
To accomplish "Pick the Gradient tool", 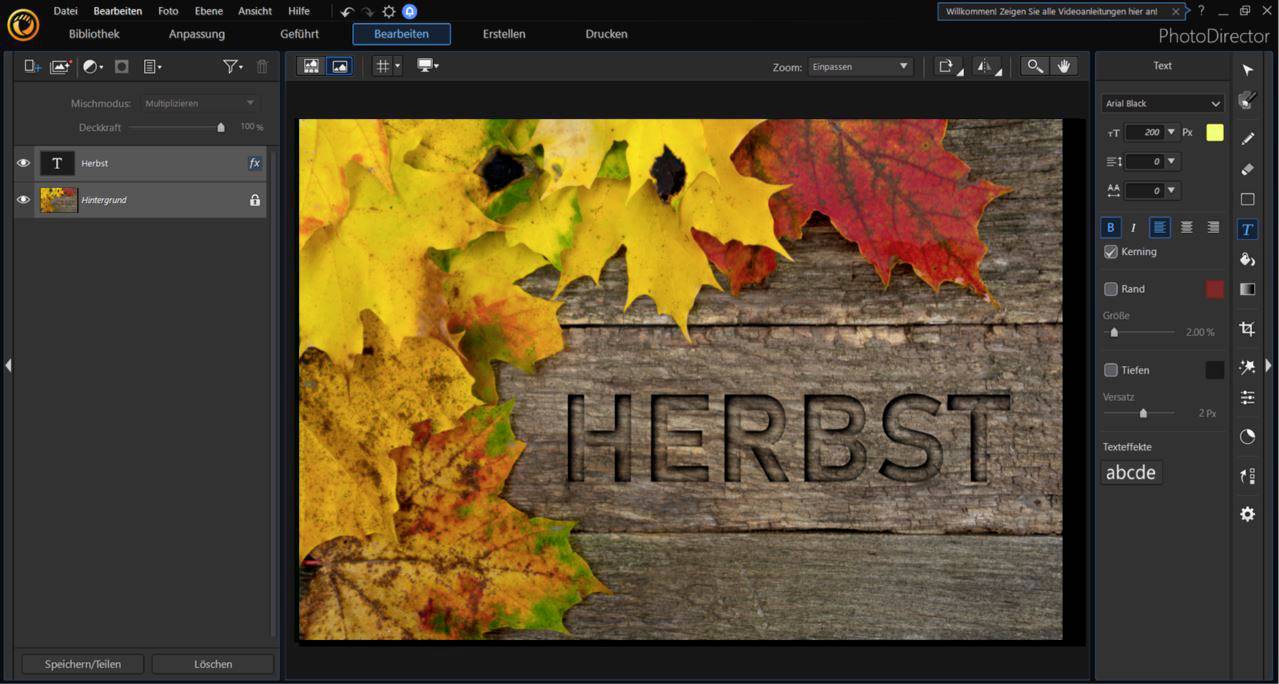I will point(1247,289).
